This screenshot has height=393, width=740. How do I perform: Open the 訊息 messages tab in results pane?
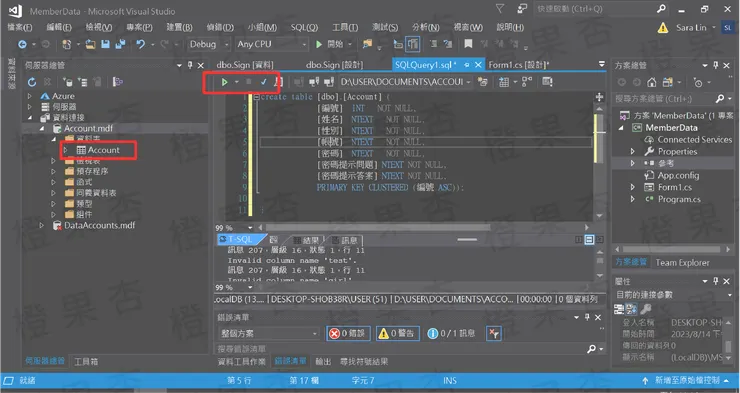pyautogui.click(x=344, y=240)
